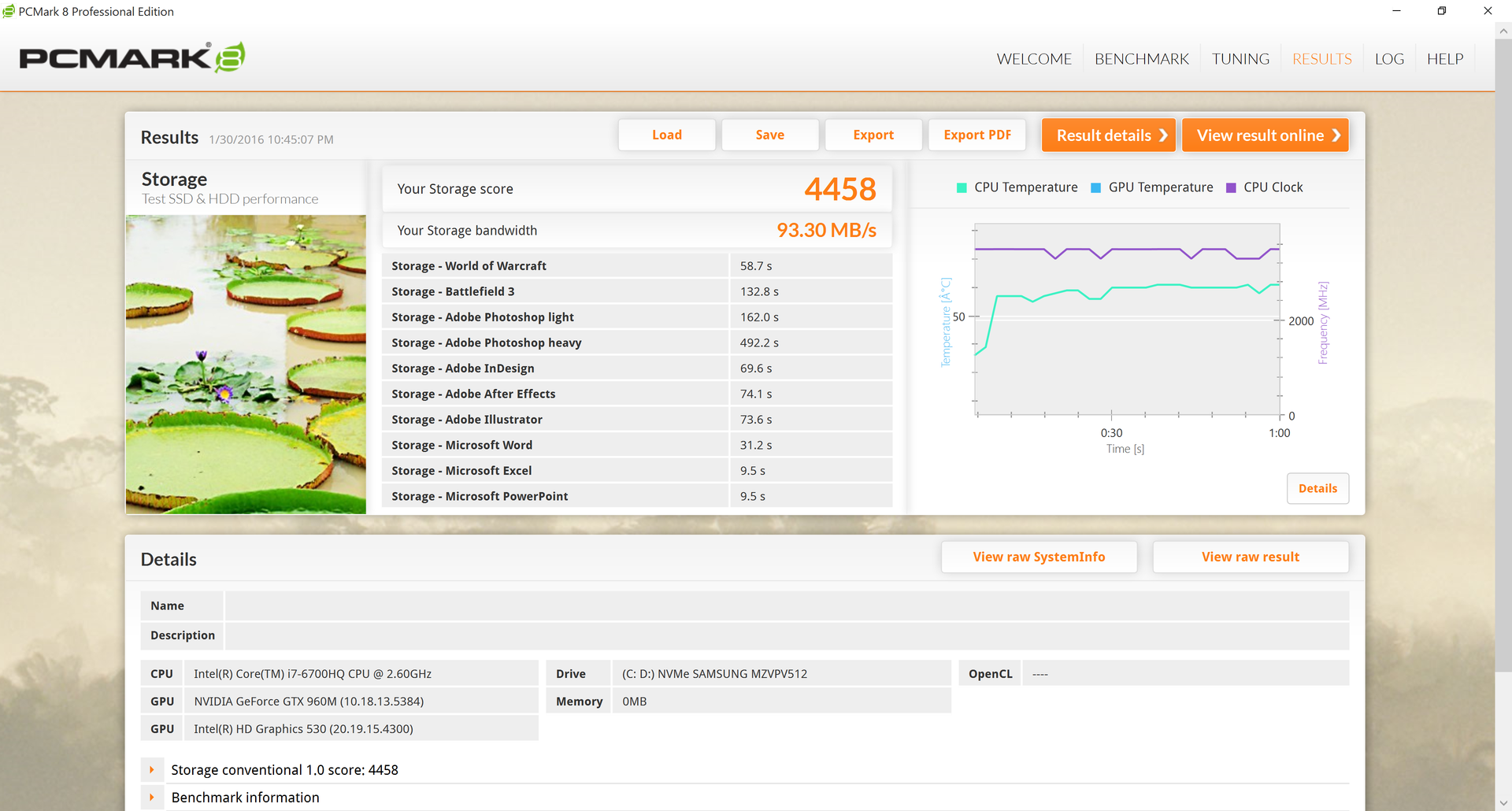This screenshot has height=811, width=1512.
Task: Click the GeForce GTX 960M GPU value
Action: point(309,702)
